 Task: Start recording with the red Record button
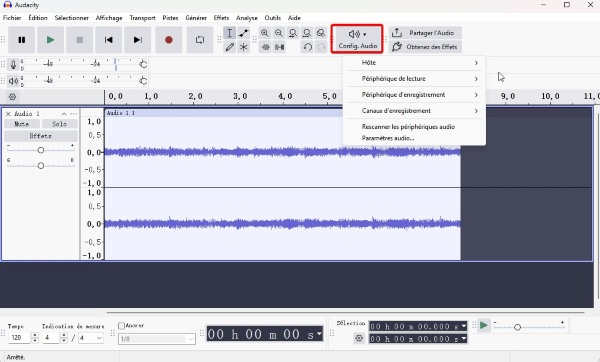pos(169,40)
